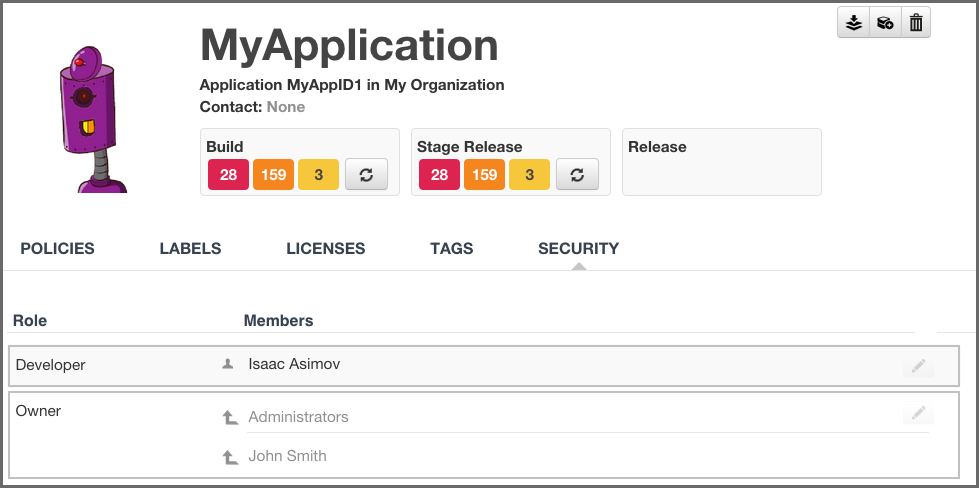Click Application MyAppID1 in My Organization text
The image size is (979, 488).
[352, 85]
